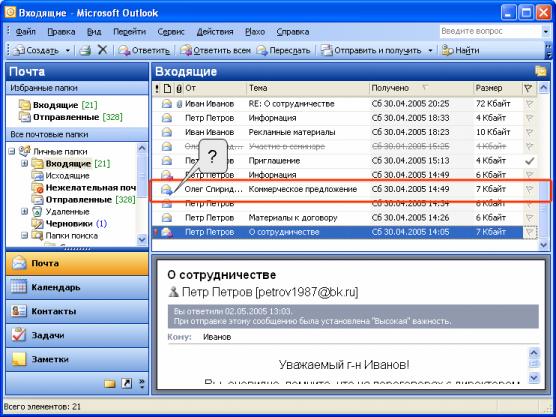The image size is (556, 417).
Task: Click the Введите вопрос help input field
Action: [490, 31]
